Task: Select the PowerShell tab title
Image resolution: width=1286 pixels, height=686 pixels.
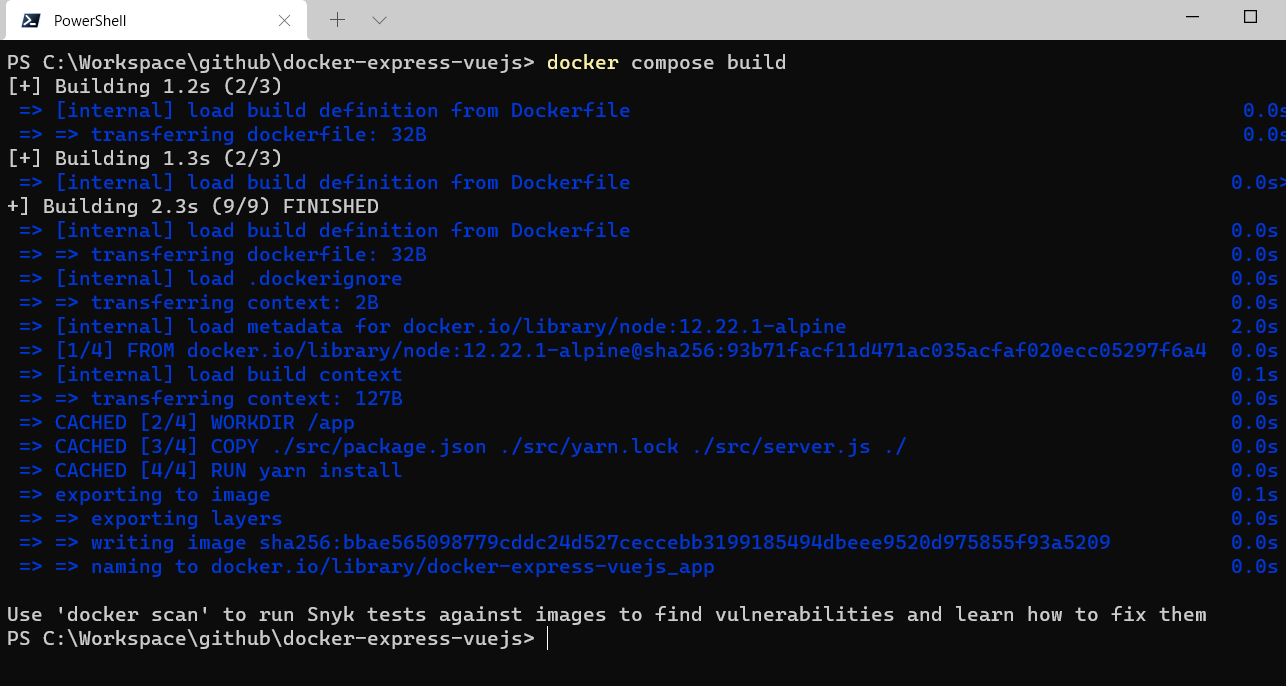Action: point(91,20)
